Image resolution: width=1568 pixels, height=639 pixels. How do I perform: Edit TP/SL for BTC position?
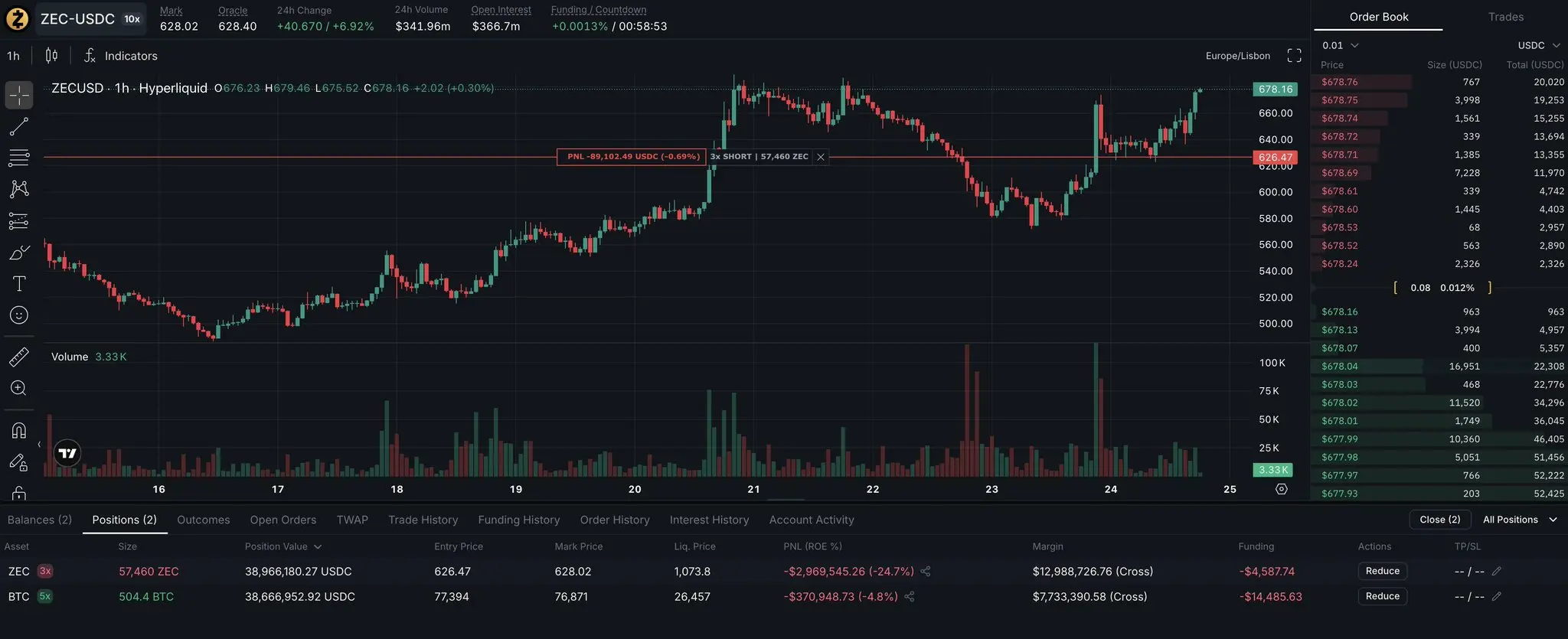[1497, 596]
